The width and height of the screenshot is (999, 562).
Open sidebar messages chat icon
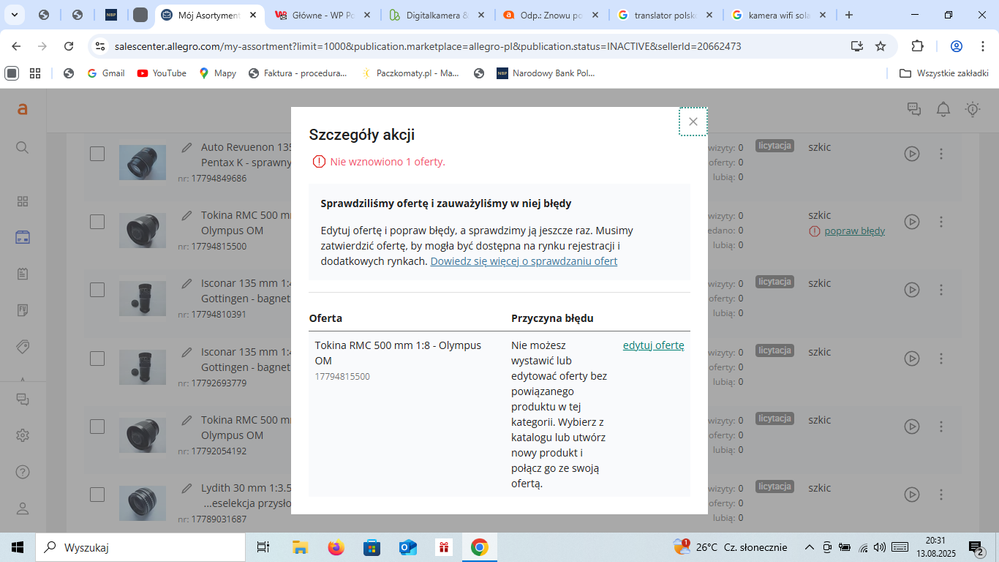pyautogui.click(x=22, y=400)
